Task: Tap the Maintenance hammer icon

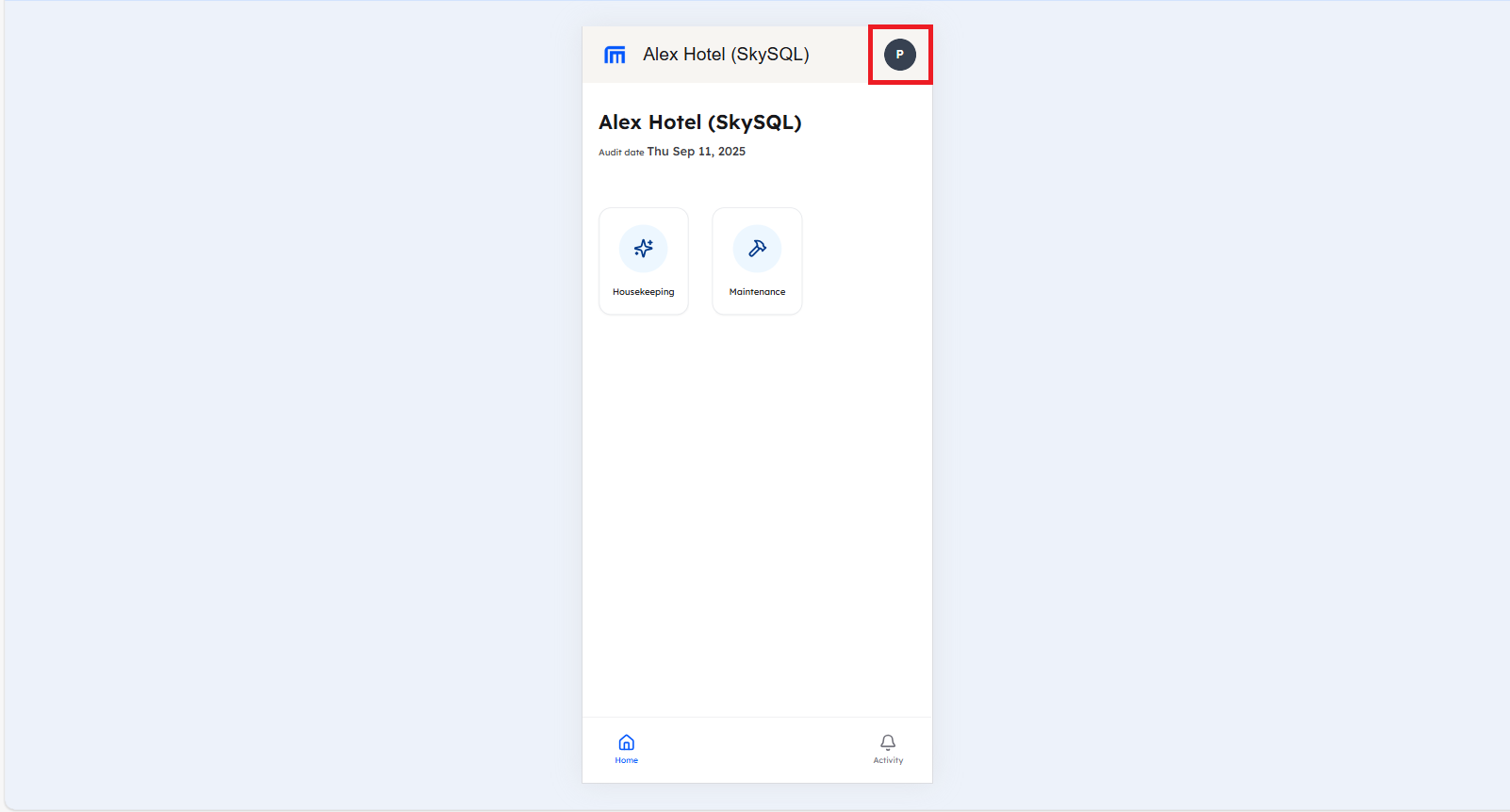Action: [x=757, y=249]
